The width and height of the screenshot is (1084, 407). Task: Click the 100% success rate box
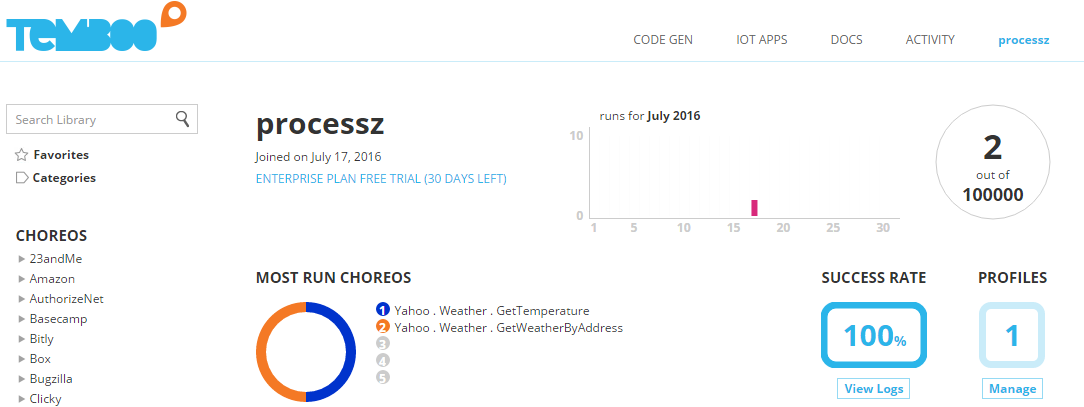pyautogui.click(x=874, y=335)
